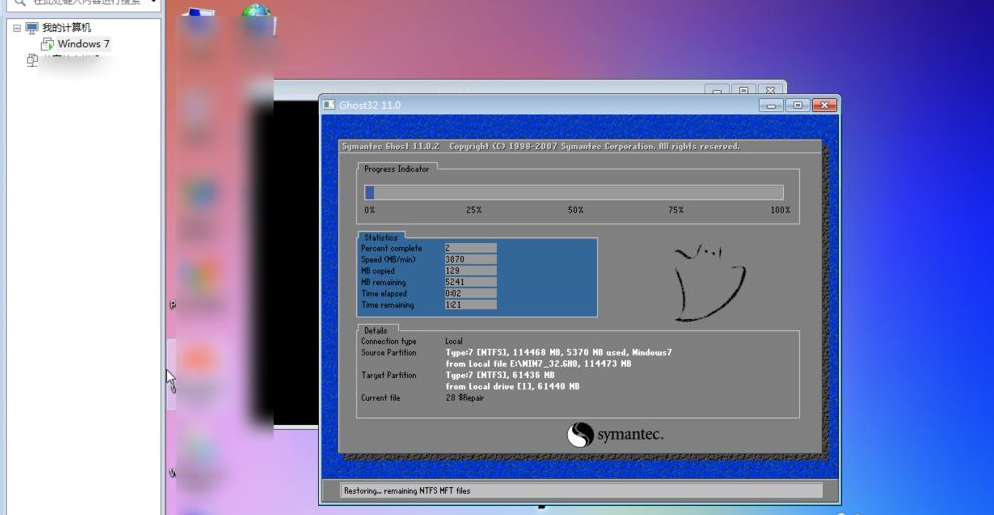Image resolution: width=994 pixels, height=515 pixels.
Task: Click the Source Partition label
Action: [389, 353]
